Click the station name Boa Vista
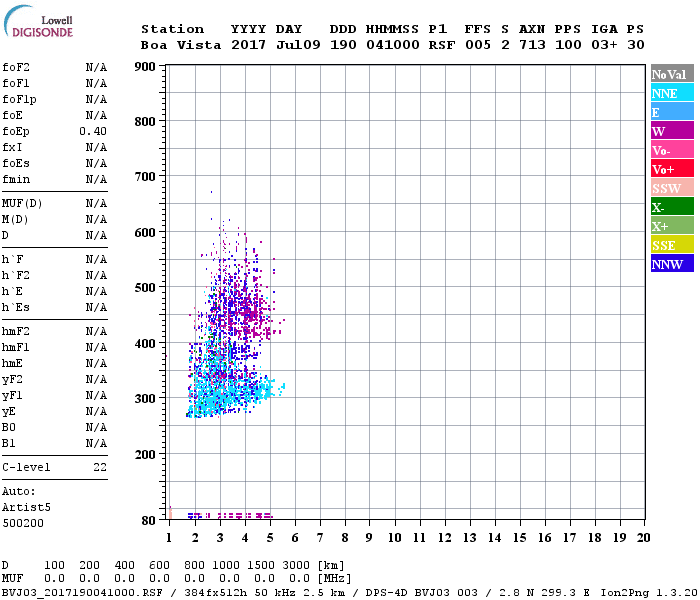Viewport: 700px width, 600px height. (181, 45)
